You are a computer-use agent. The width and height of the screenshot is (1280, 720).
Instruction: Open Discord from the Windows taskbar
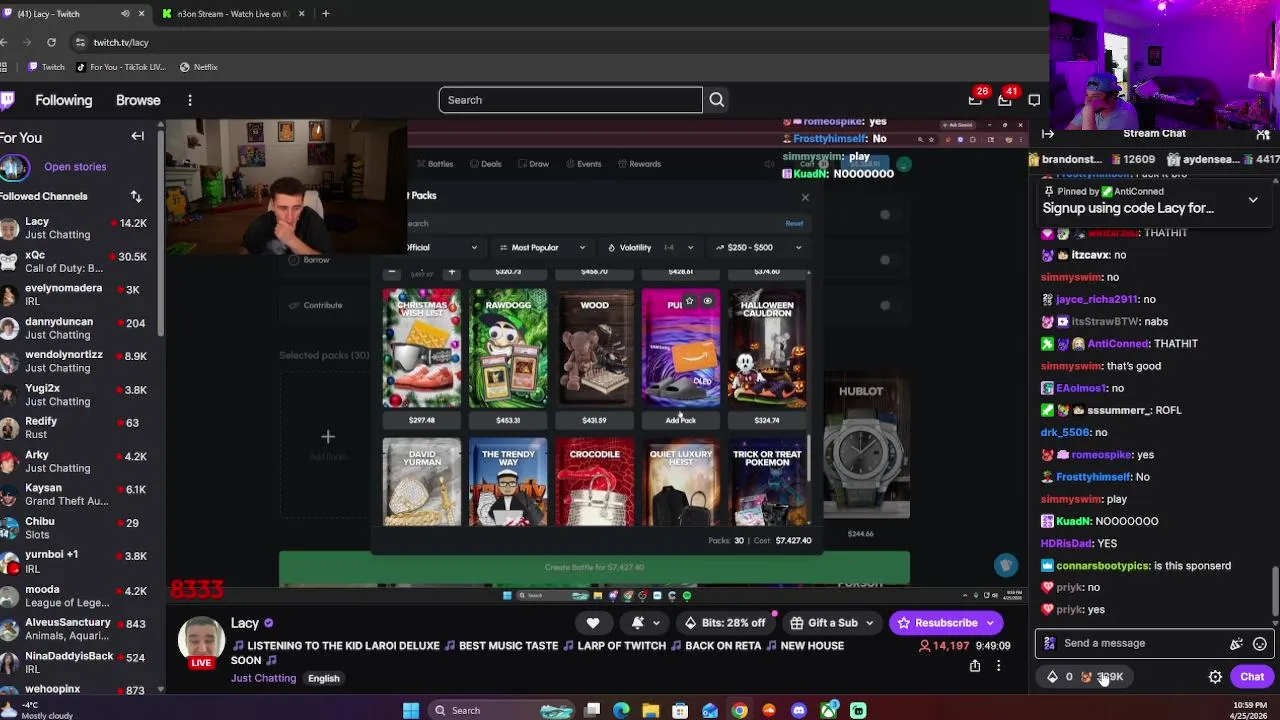click(x=798, y=710)
